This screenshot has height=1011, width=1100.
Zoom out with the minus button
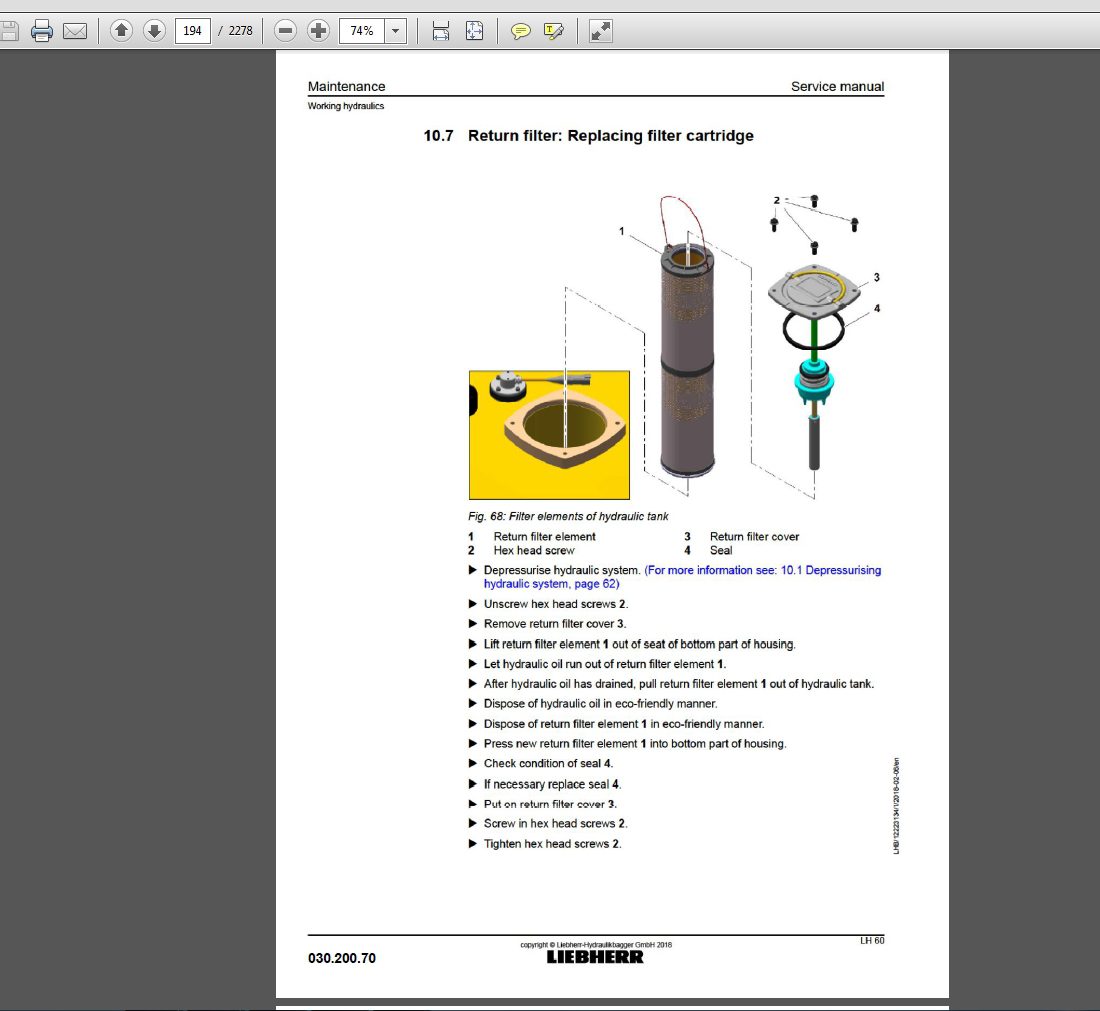tap(286, 31)
